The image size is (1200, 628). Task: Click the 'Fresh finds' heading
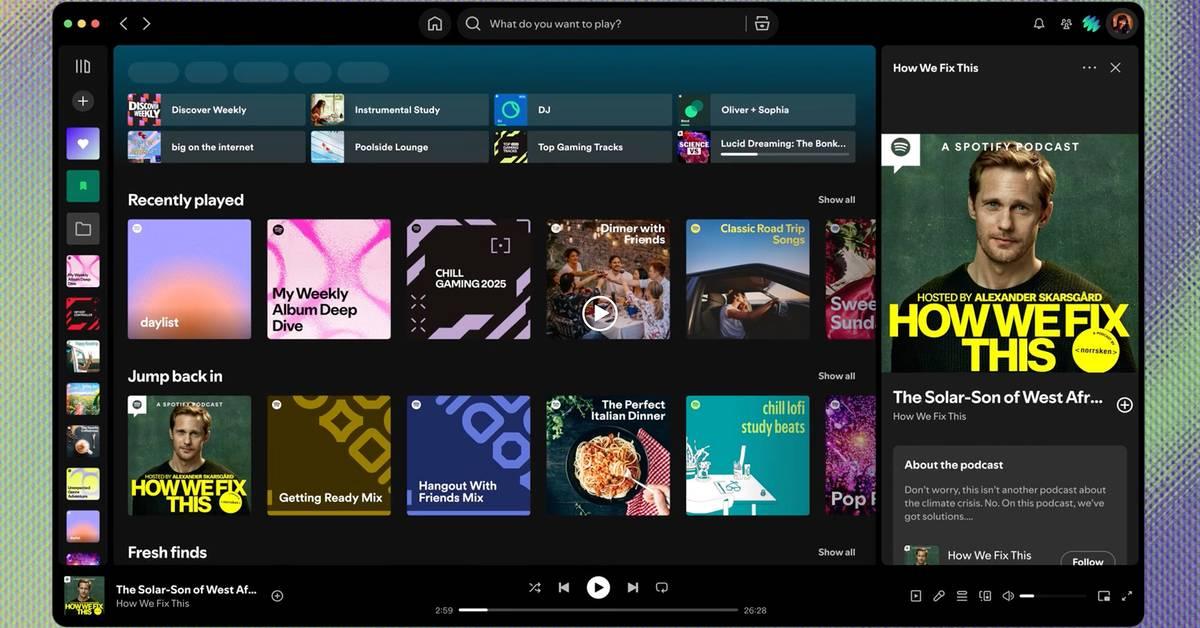(x=167, y=552)
